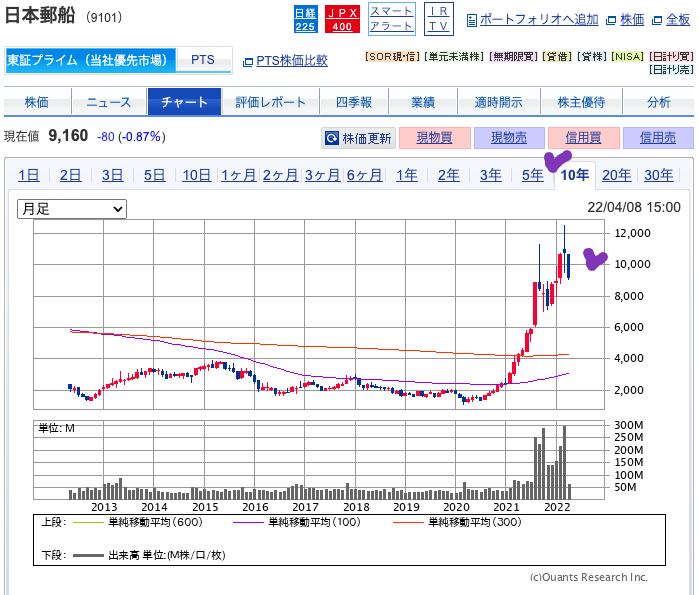Viewport: 699px width, 595px height.
Task: Set chart range to 2日
Action: (70, 175)
